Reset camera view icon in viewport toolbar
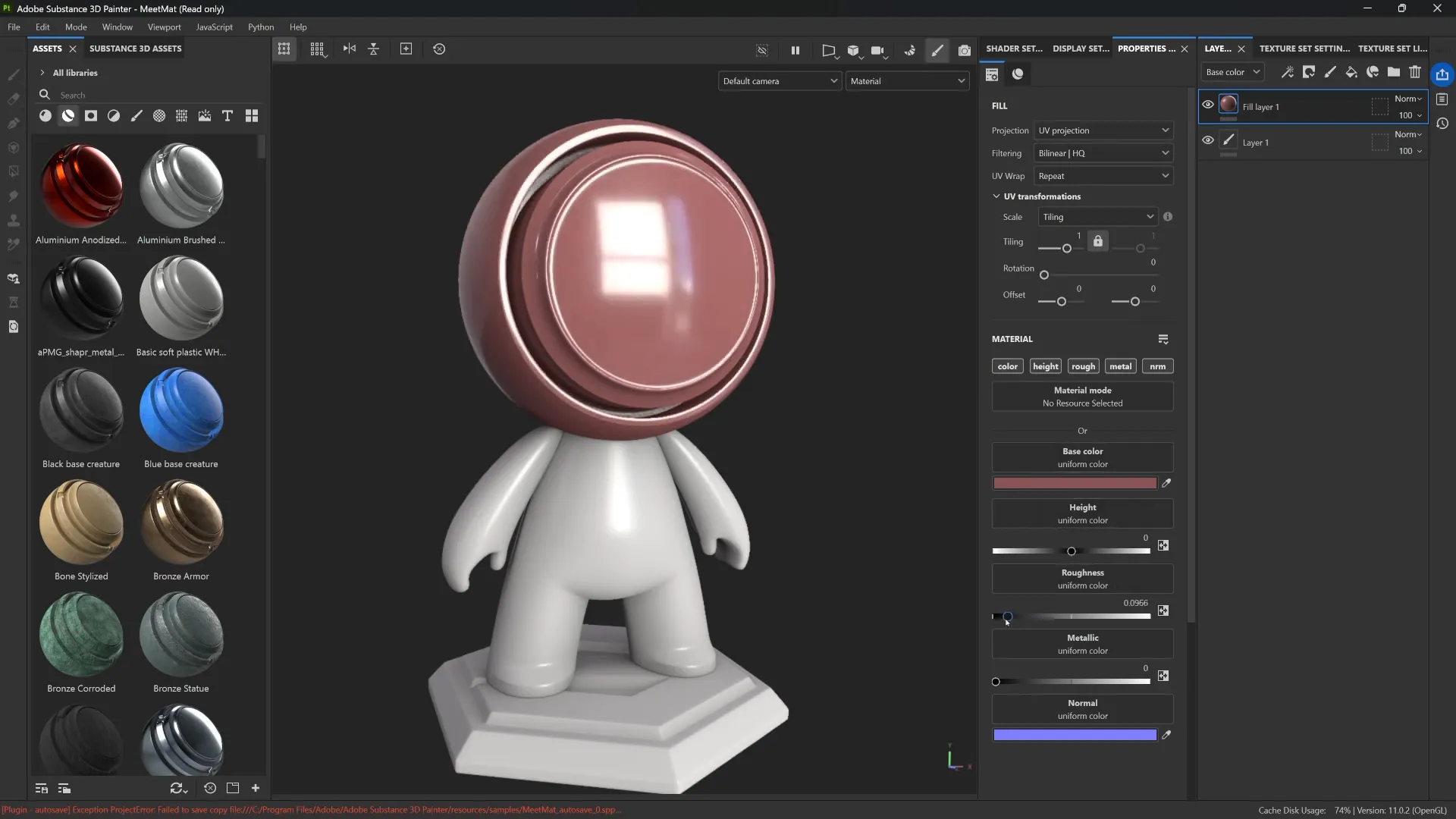 [439, 49]
